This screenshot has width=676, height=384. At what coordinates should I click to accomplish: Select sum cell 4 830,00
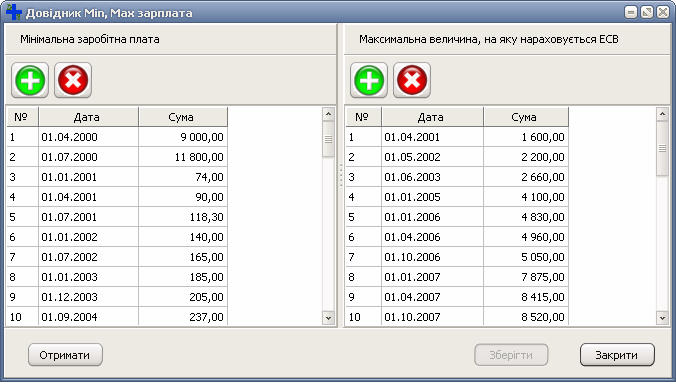coord(526,217)
